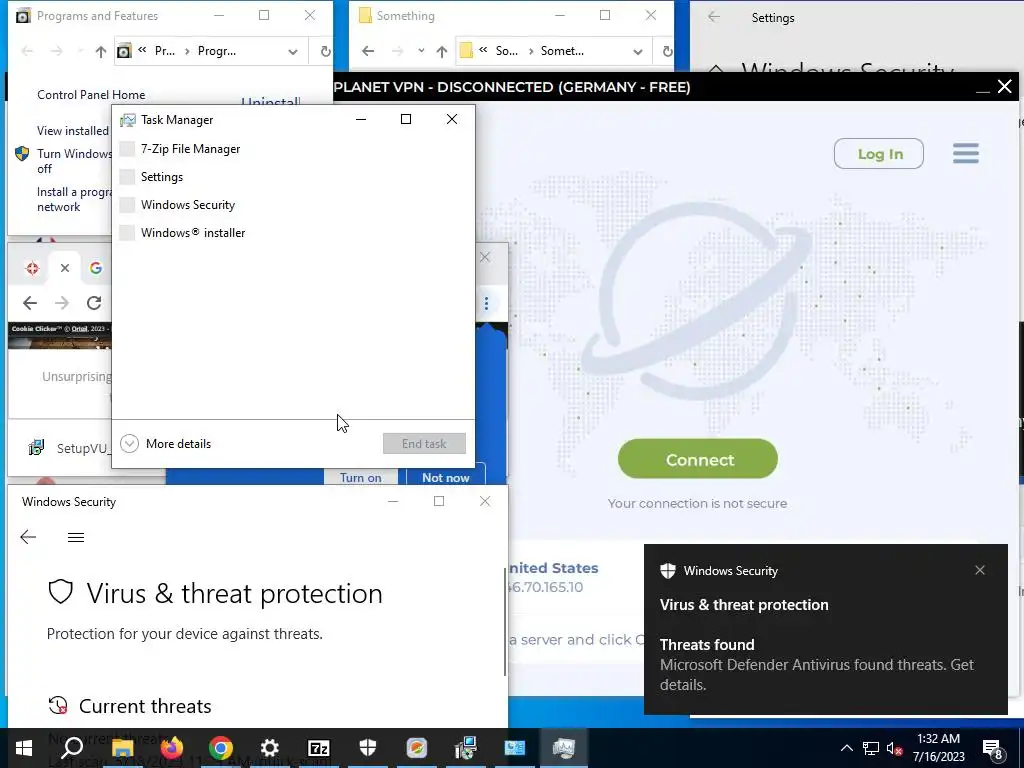This screenshot has width=1024, height=768.
Task: Select Windows Security row in Task Manager
Action: 293,205
